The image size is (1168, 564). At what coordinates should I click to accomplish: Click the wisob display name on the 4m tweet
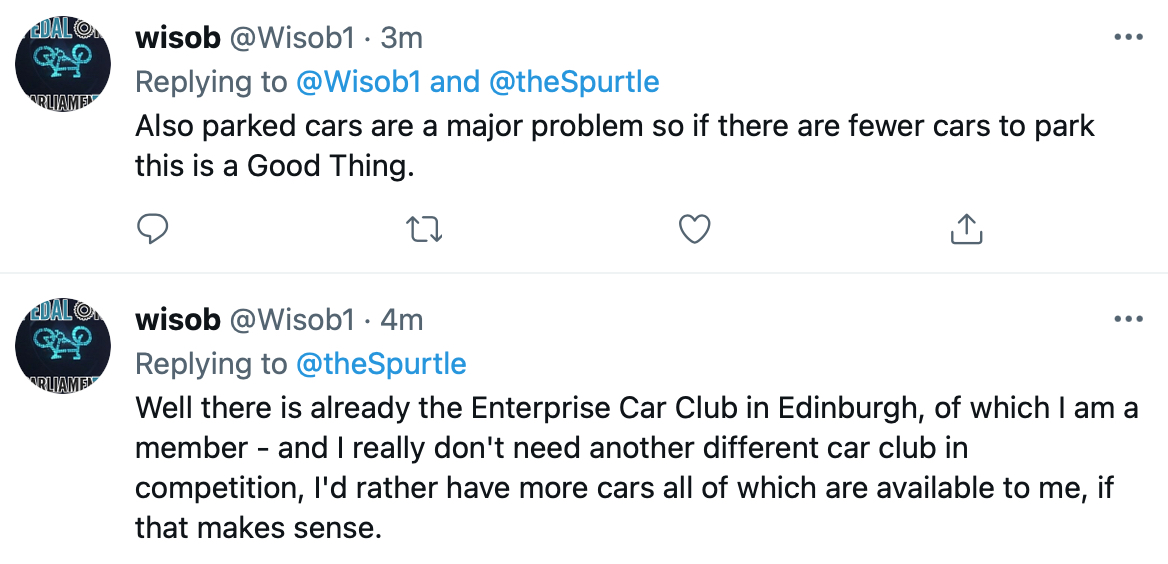[177, 320]
